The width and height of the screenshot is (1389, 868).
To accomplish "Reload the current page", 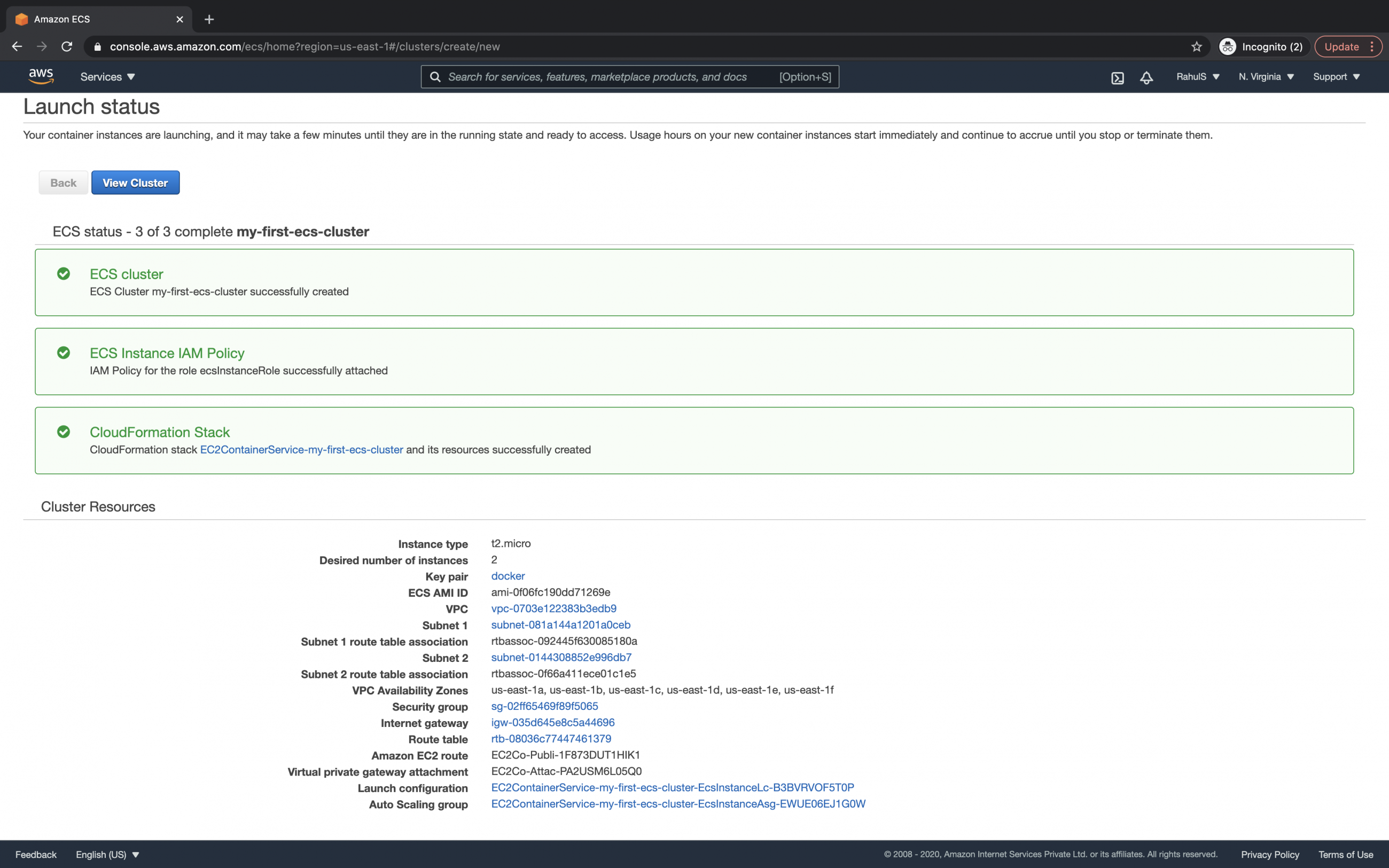I will [67, 46].
